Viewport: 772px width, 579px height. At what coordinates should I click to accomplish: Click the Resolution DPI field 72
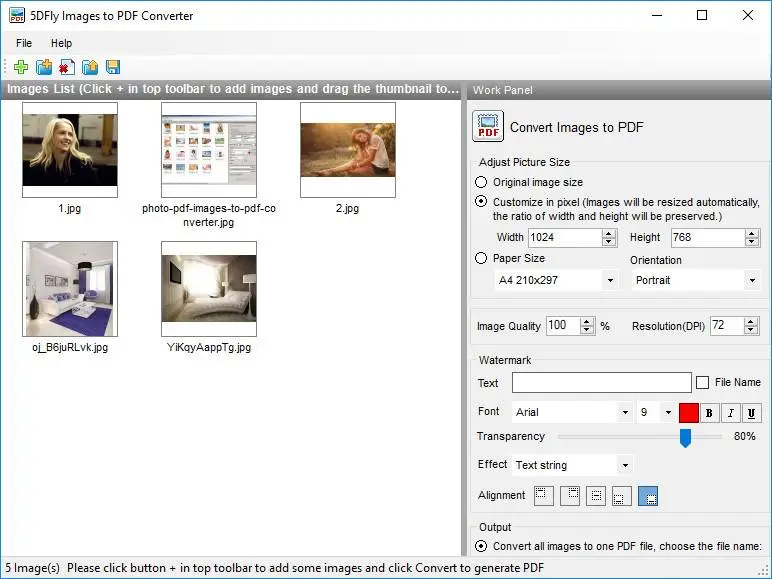coord(727,325)
